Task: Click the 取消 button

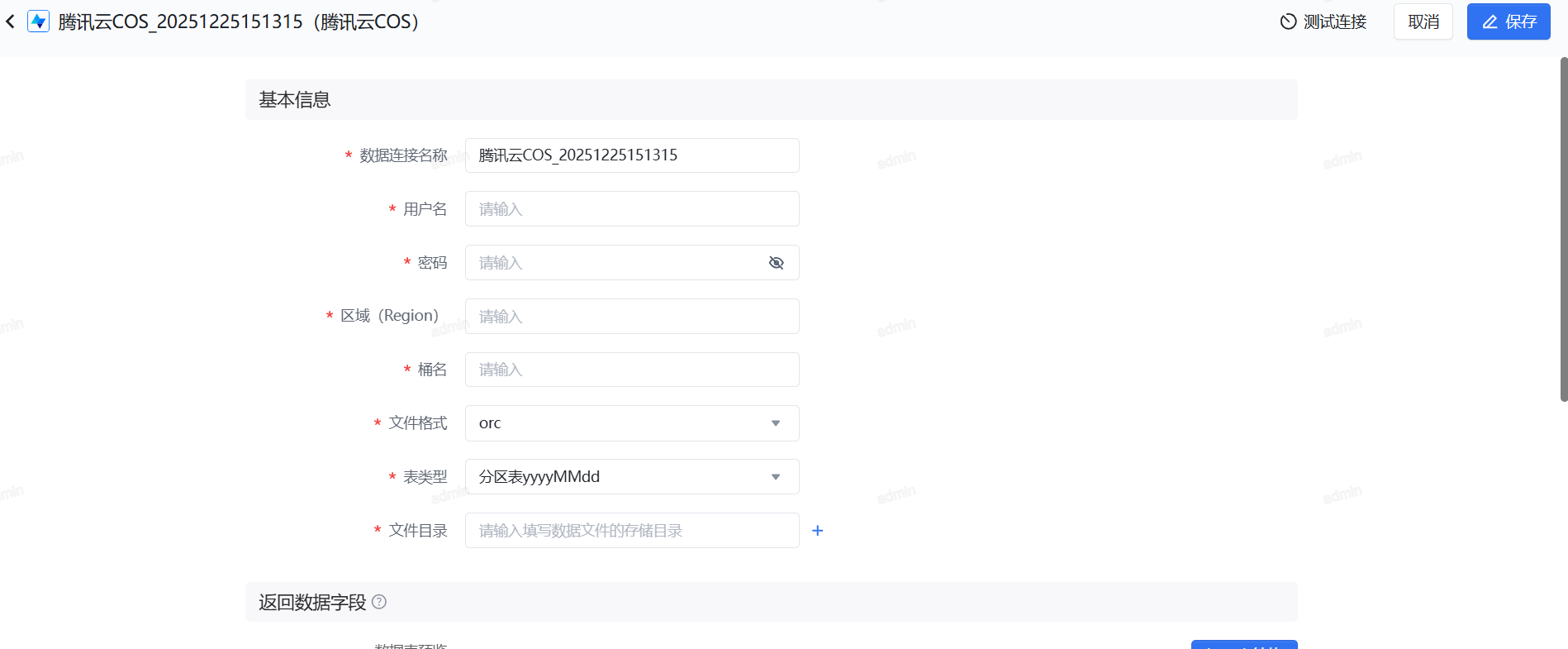Action: pyautogui.click(x=1423, y=21)
